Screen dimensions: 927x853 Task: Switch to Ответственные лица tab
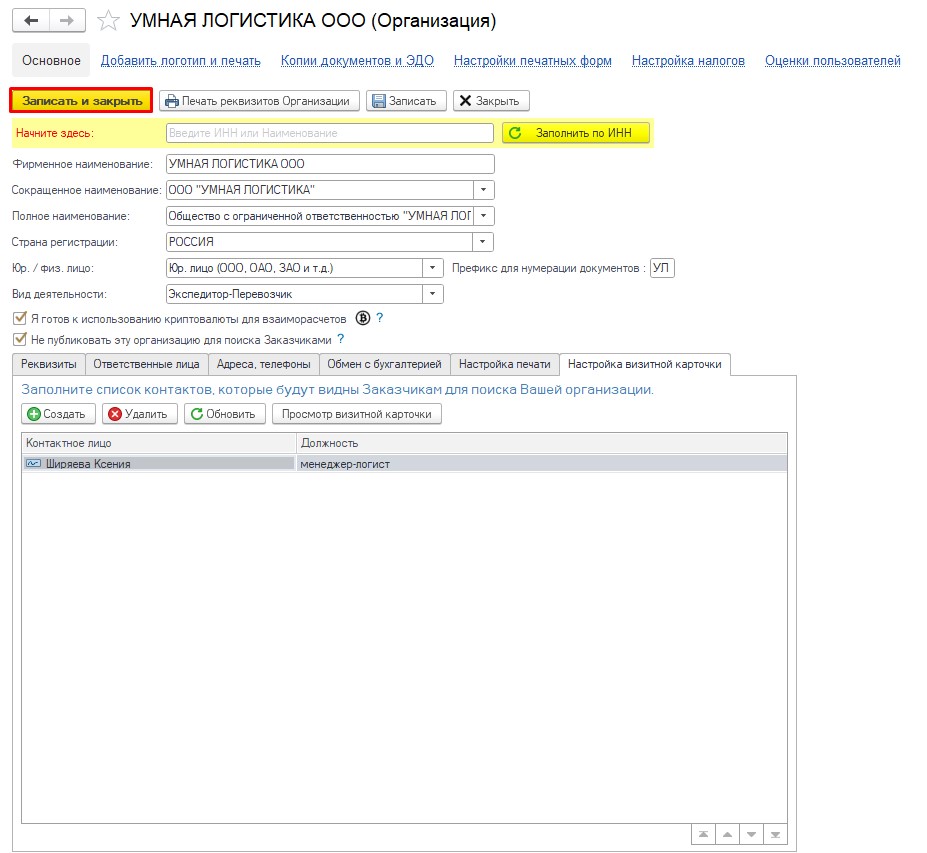click(147, 364)
